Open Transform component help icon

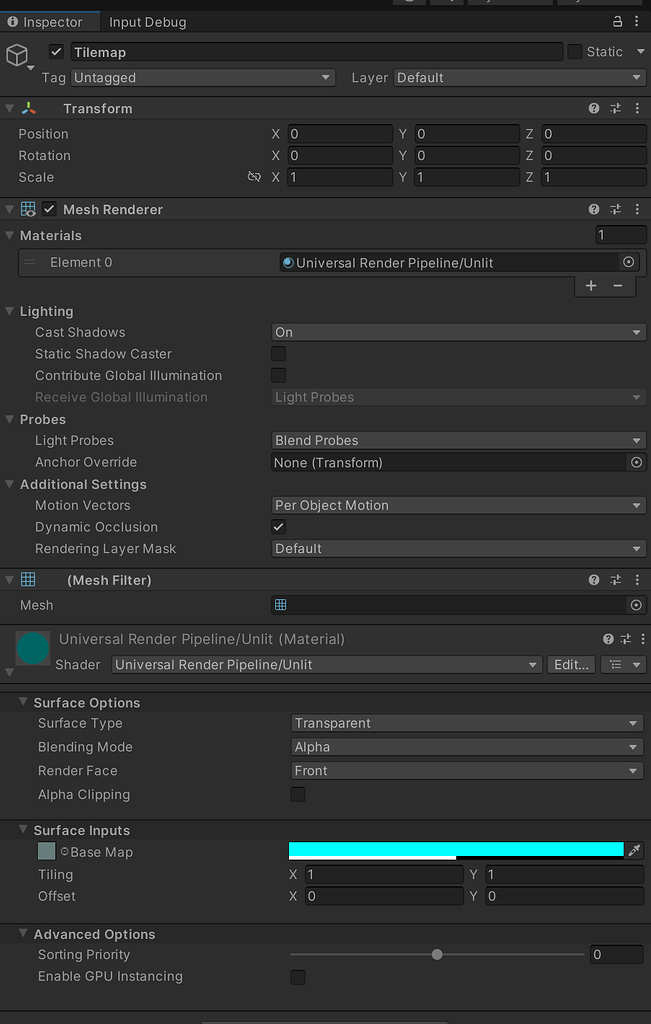[x=594, y=108]
